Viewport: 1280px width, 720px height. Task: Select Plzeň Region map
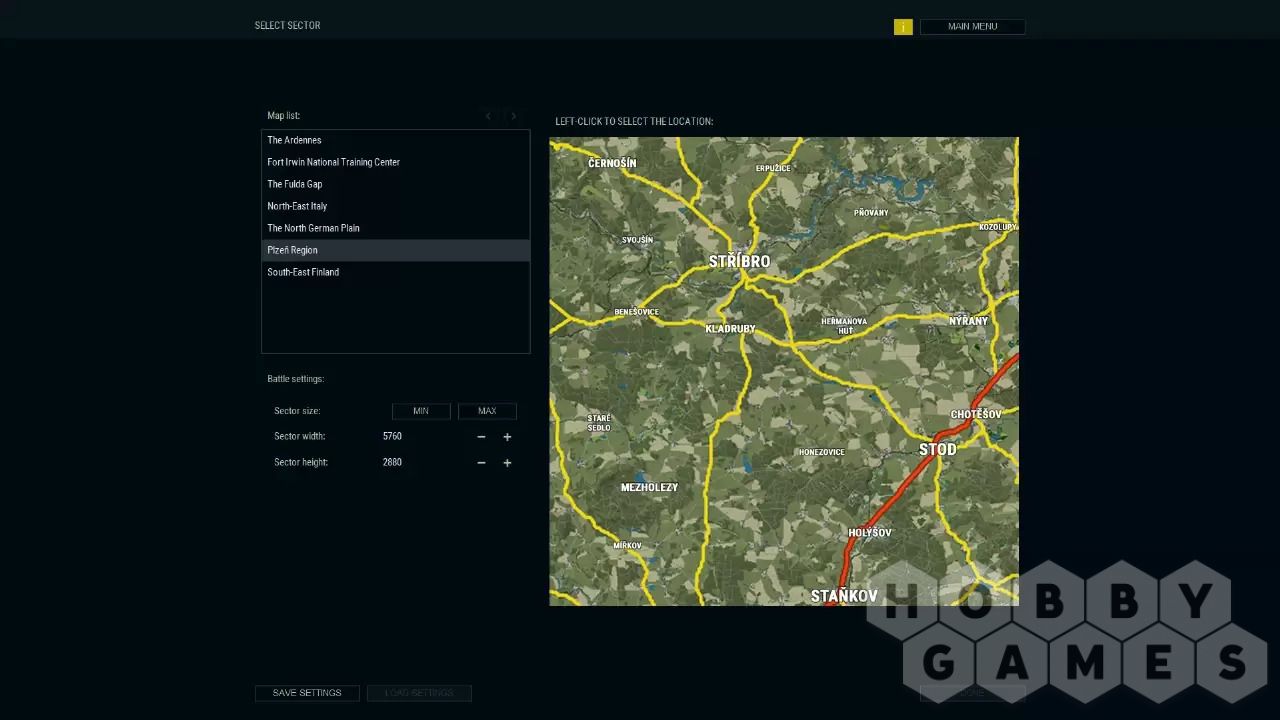[396, 250]
